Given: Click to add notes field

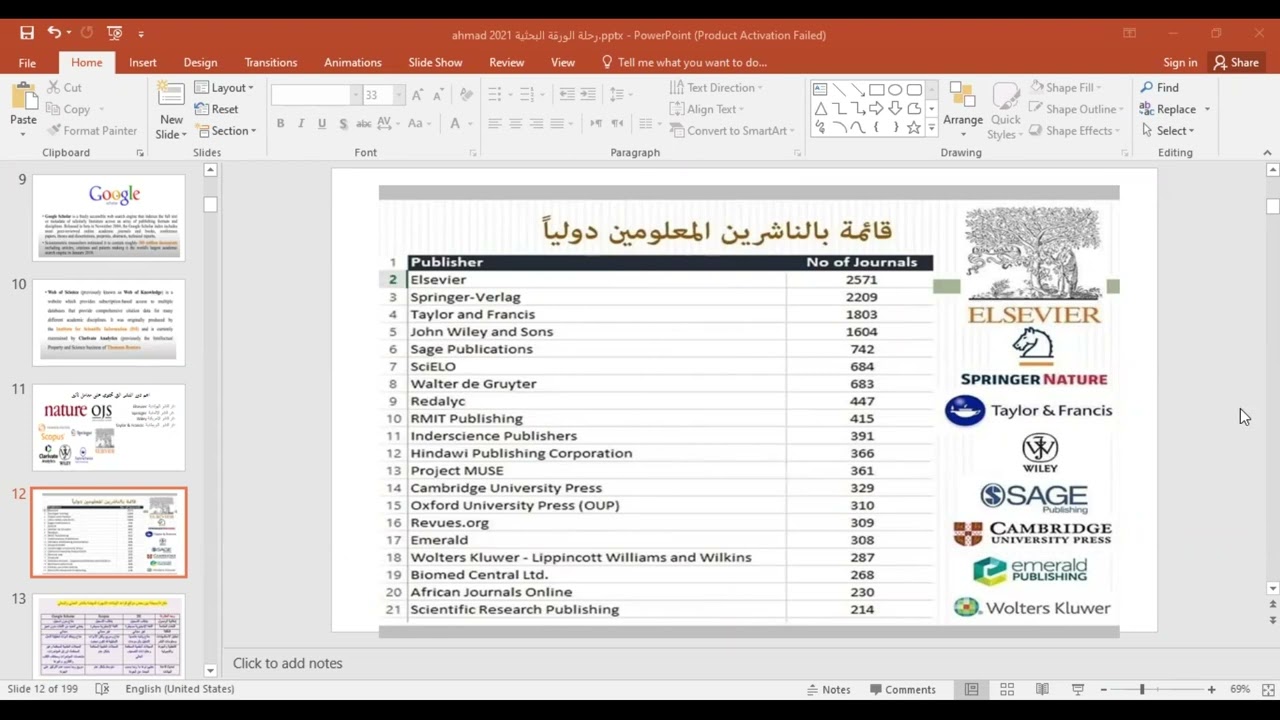Looking at the screenshot, I should pyautogui.click(x=287, y=663).
